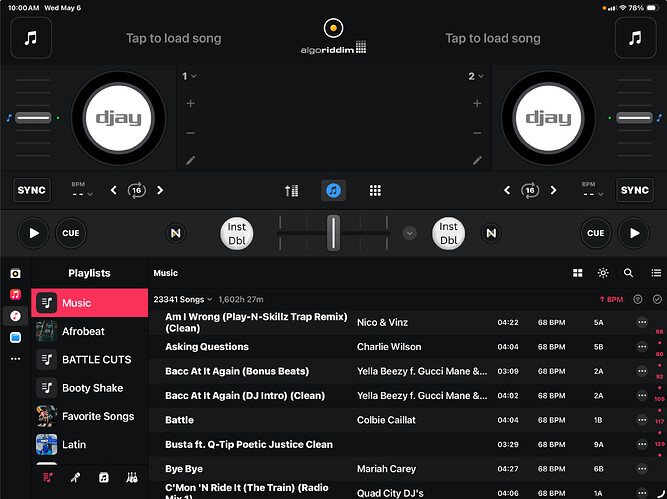Open options for Asking Questions track
667x499 pixels.
[642, 347]
